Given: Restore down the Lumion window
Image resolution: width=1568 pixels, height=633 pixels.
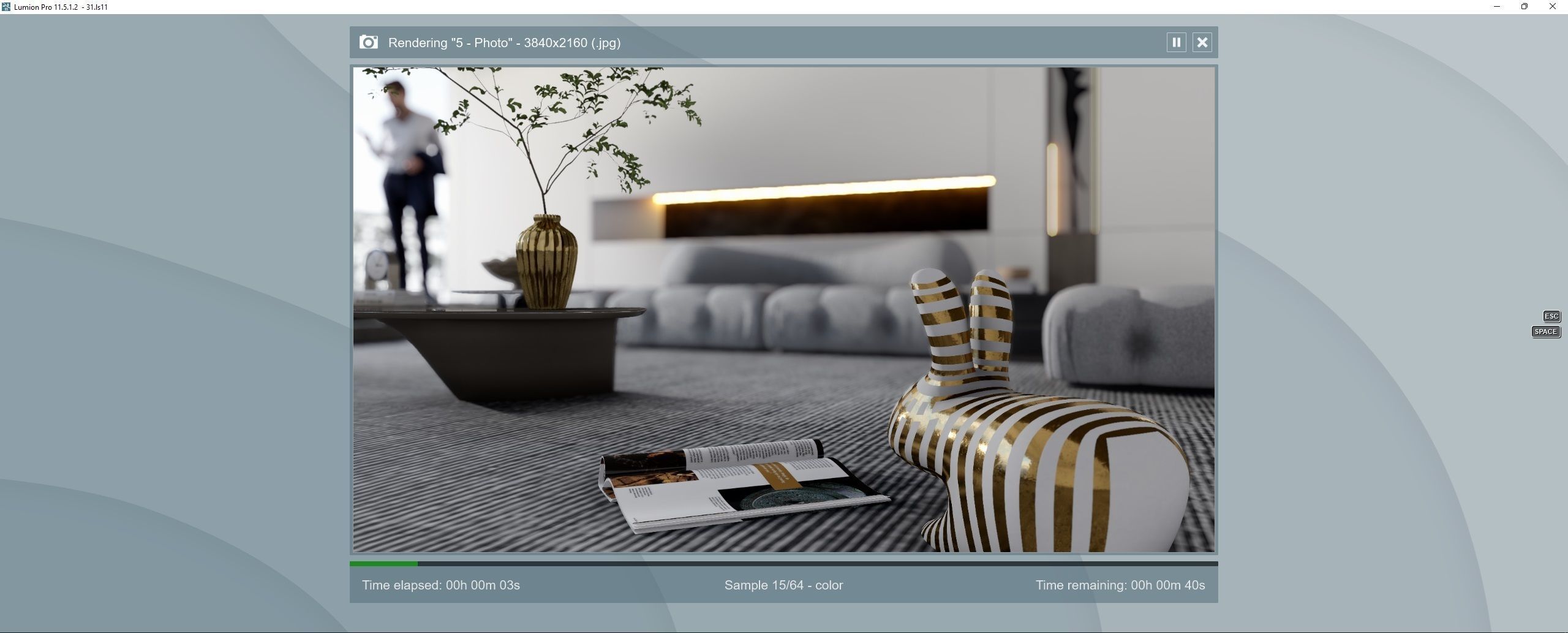Looking at the screenshot, I should tap(1524, 7).
